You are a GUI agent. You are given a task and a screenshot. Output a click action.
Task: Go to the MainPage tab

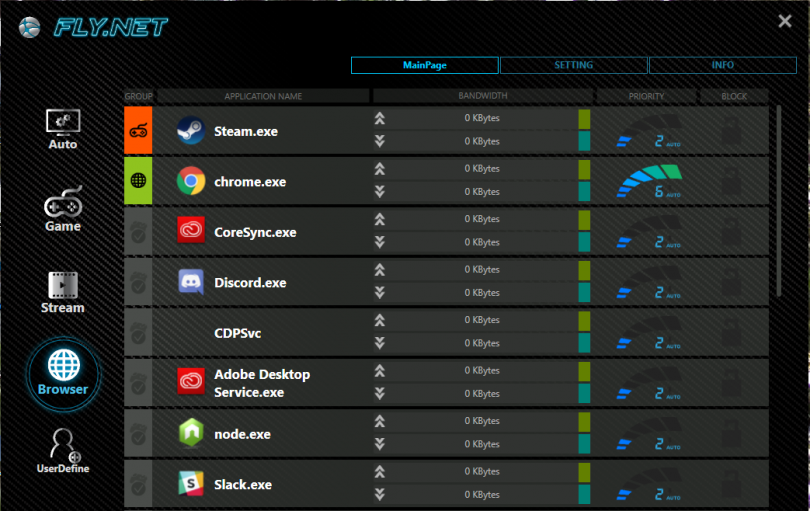(424, 65)
